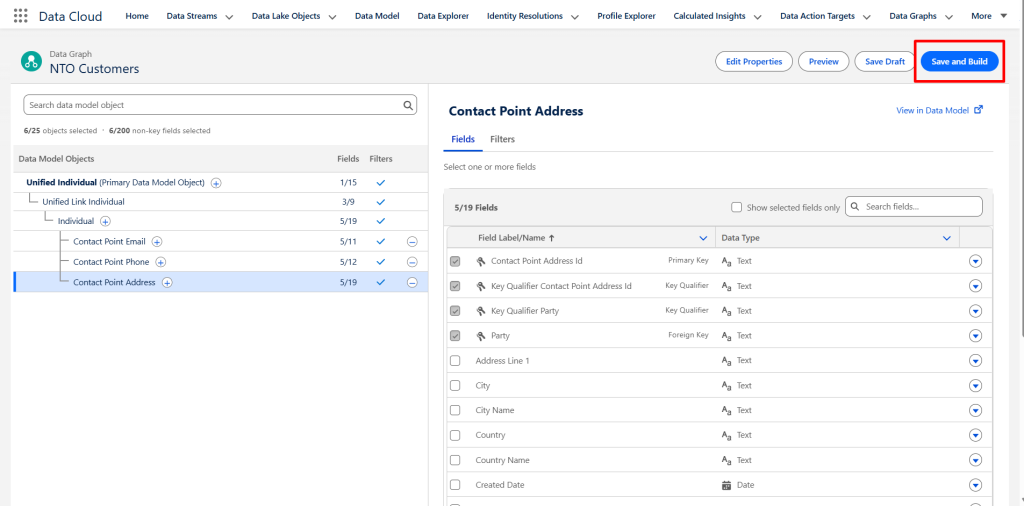This screenshot has width=1024, height=506.
Task: Click filter checkmark for Contact Point Address row
Action: point(381,282)
